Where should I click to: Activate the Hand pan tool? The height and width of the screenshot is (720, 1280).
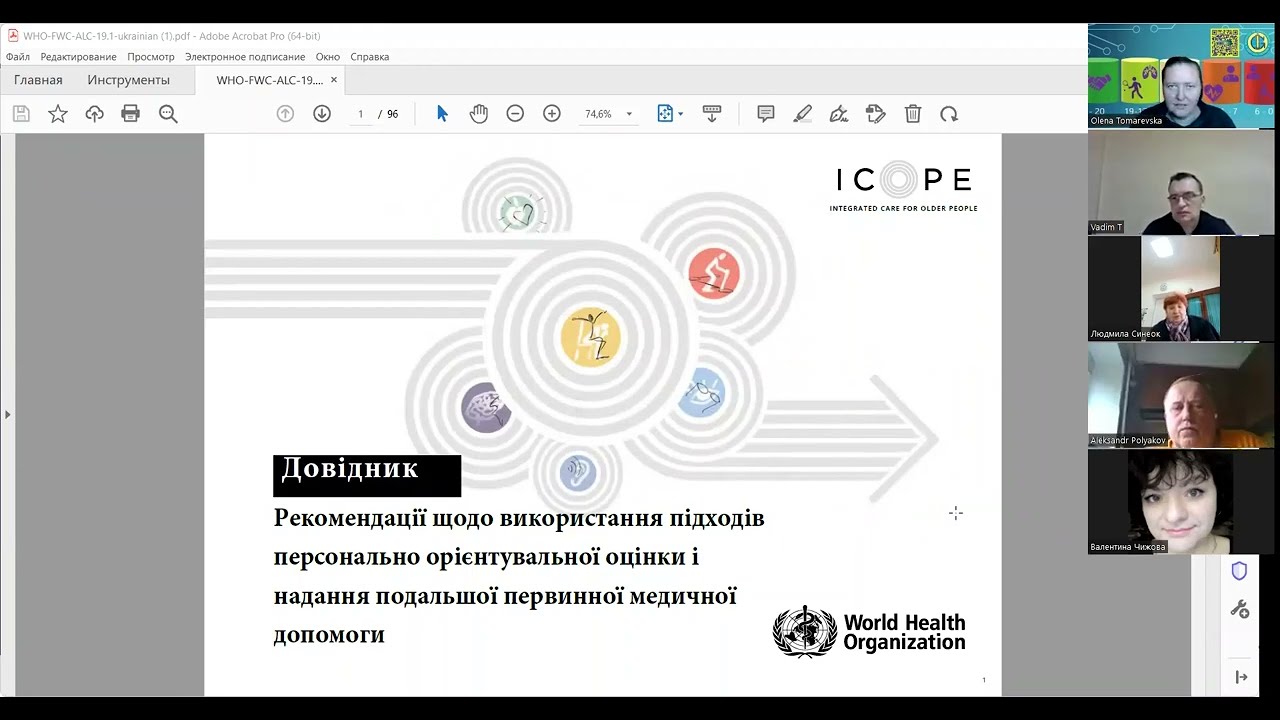coord(479,114)
